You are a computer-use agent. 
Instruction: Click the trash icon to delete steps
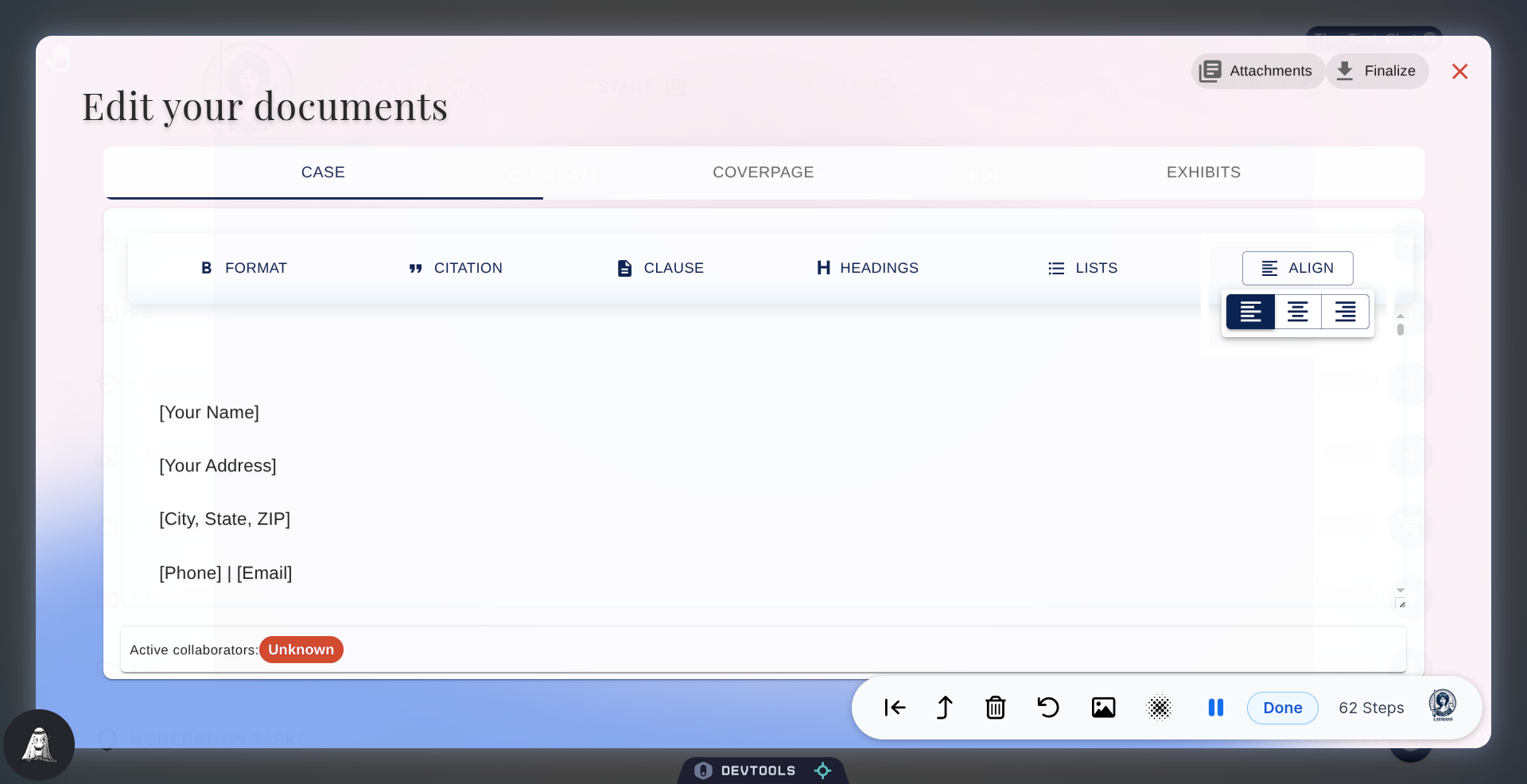click(996, 708)
